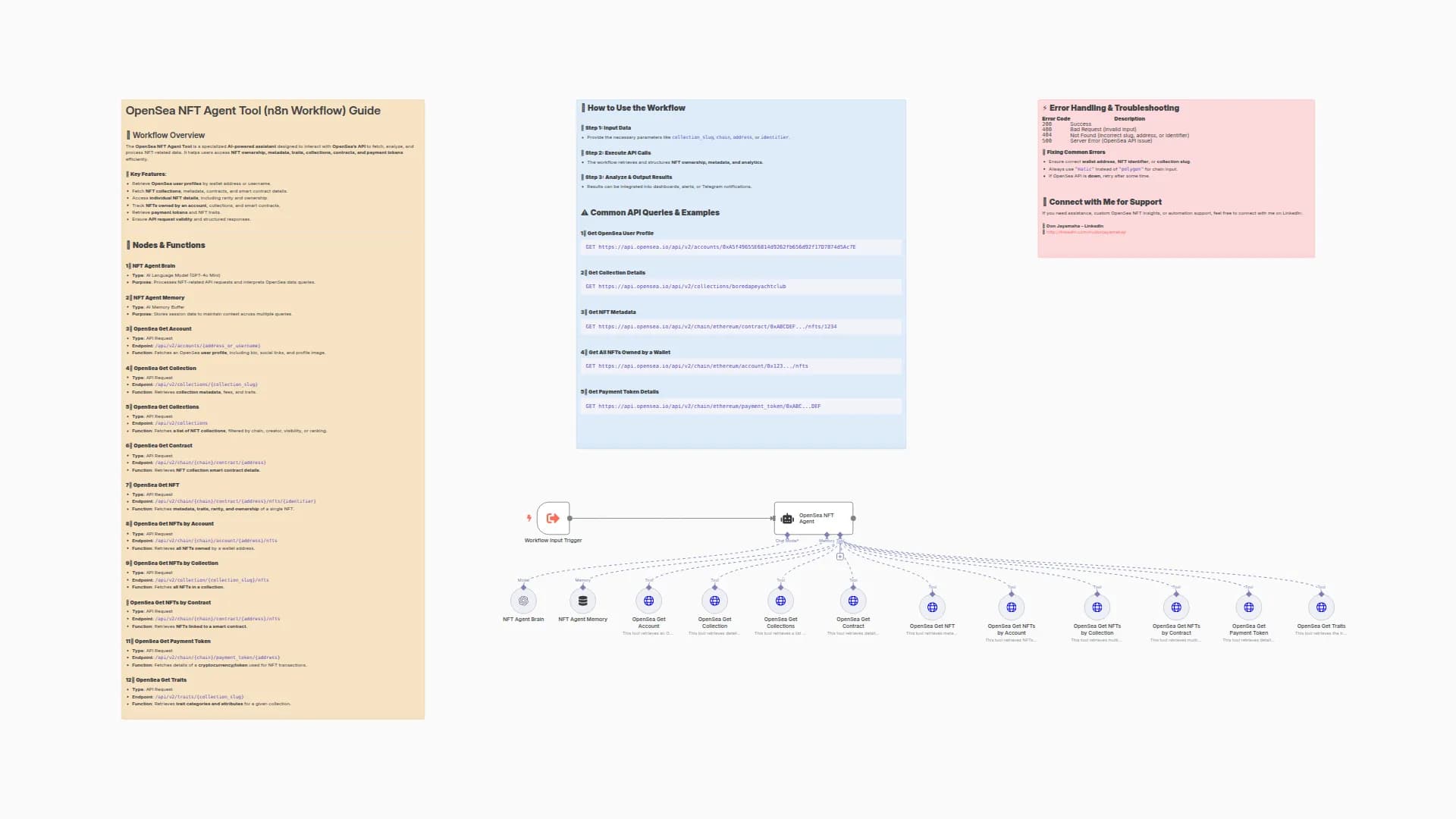Click the '1 Get OpenSea User Profile' example heading

pyautogui.click(x=617, y=234)
